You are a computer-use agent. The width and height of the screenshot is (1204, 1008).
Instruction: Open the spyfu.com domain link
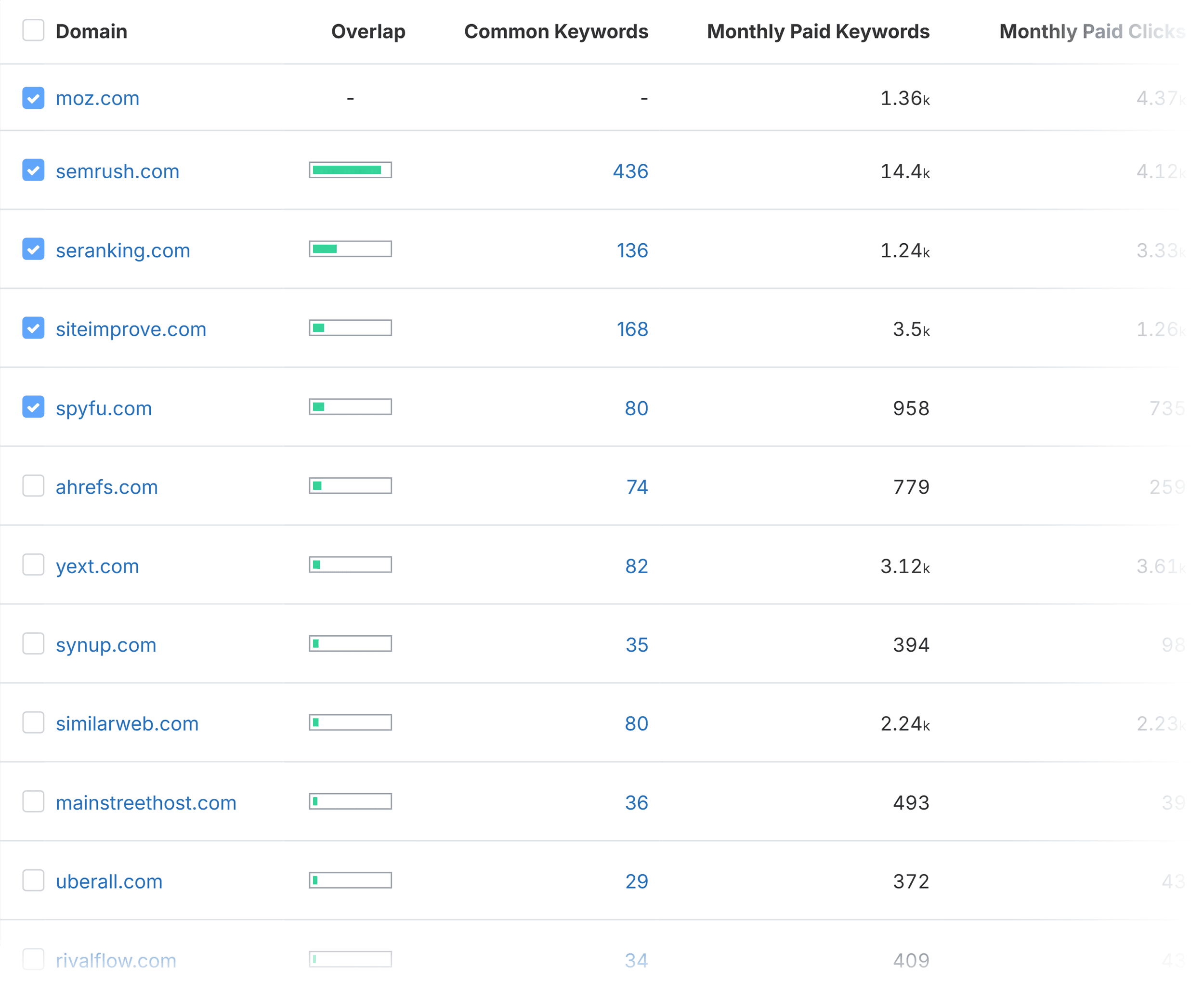pyautogui.click(x=104, y=408)
